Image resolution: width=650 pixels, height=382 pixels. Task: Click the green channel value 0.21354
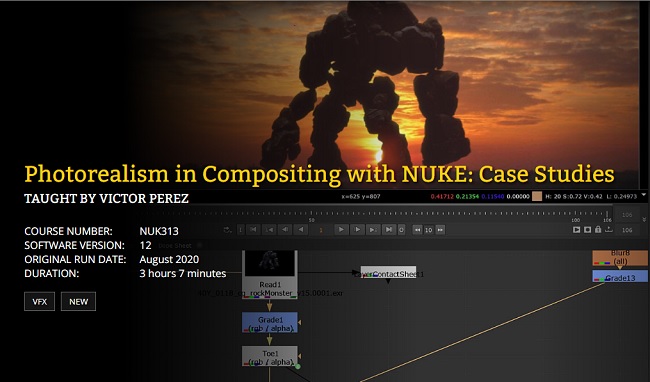point(467,196)
